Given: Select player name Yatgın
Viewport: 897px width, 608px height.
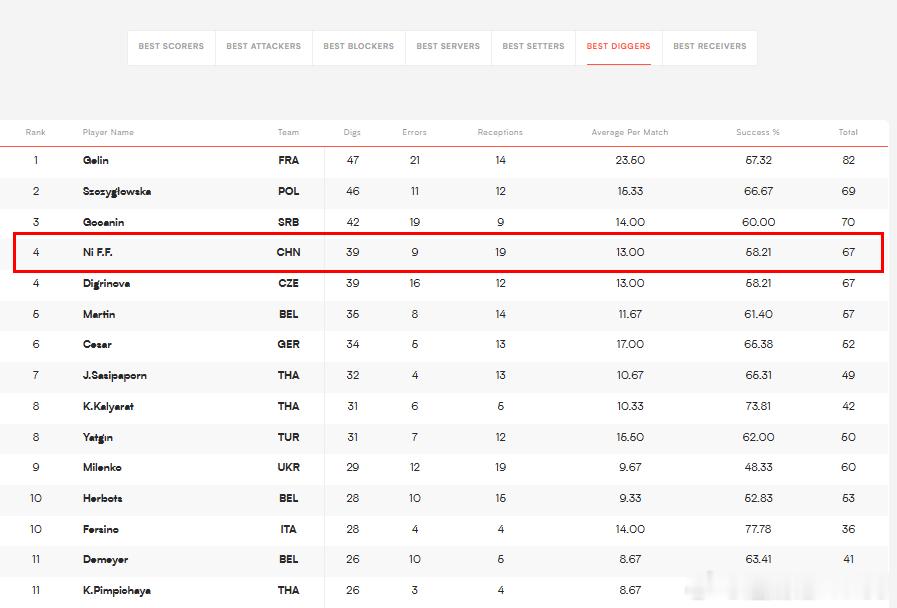Looking at the screenshot, I should [x=98, y=437].
